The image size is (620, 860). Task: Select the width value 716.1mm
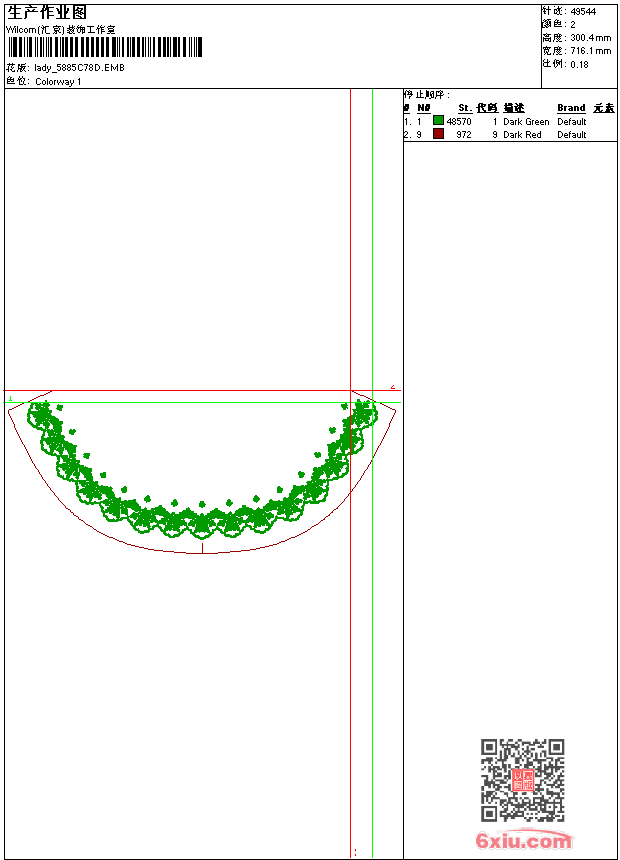tap(590, 51)
